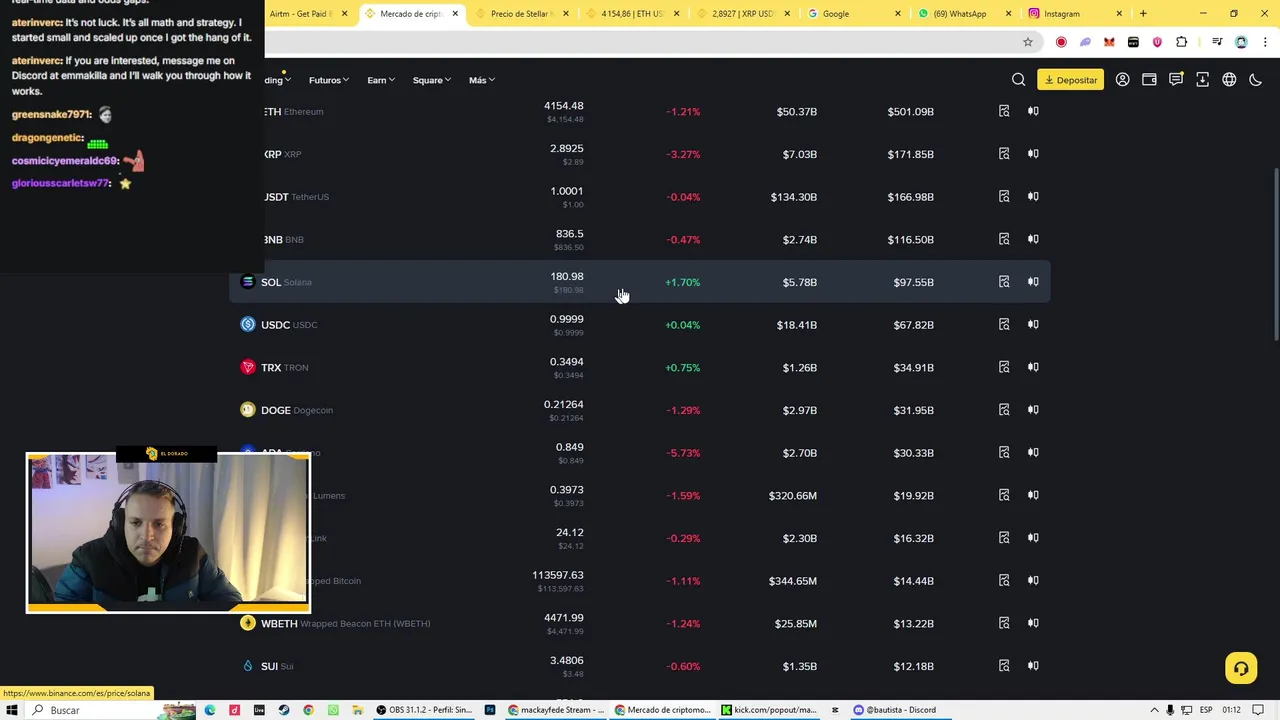Click SOL price 180.98

(x=567, y=276)
